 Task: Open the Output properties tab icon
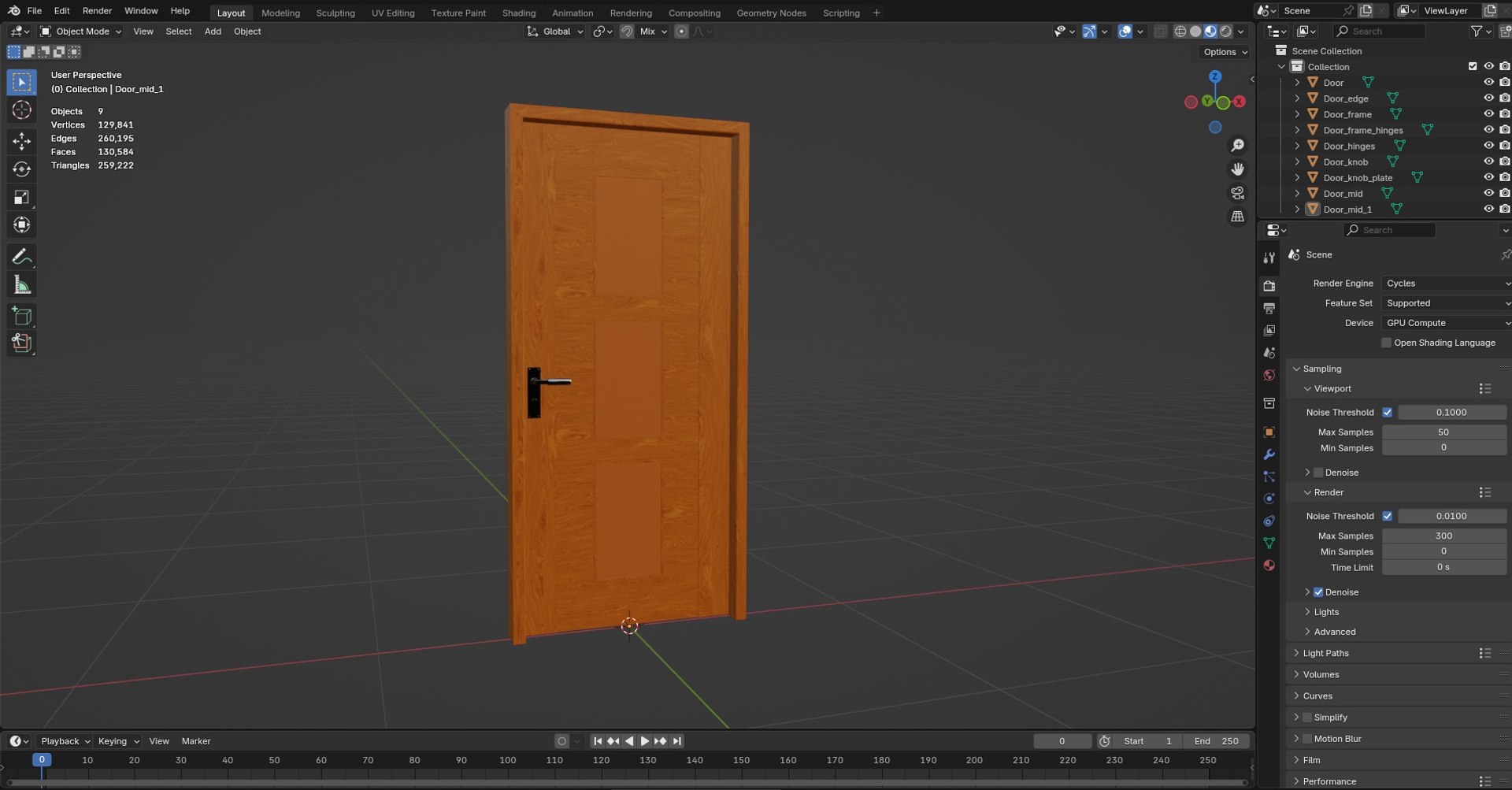click(x=1269, y=308)
